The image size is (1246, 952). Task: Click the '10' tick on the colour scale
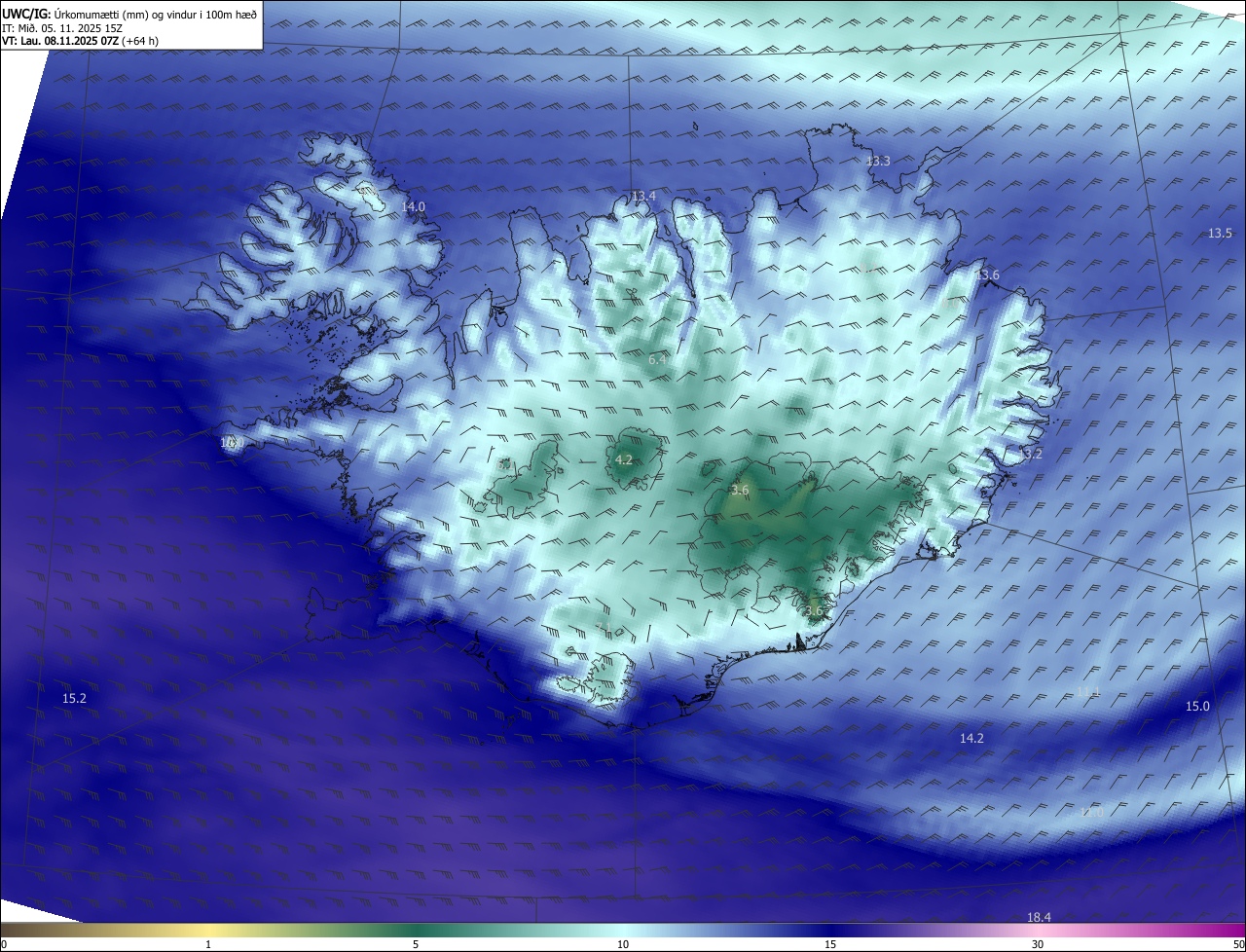(x=623, y=945)
